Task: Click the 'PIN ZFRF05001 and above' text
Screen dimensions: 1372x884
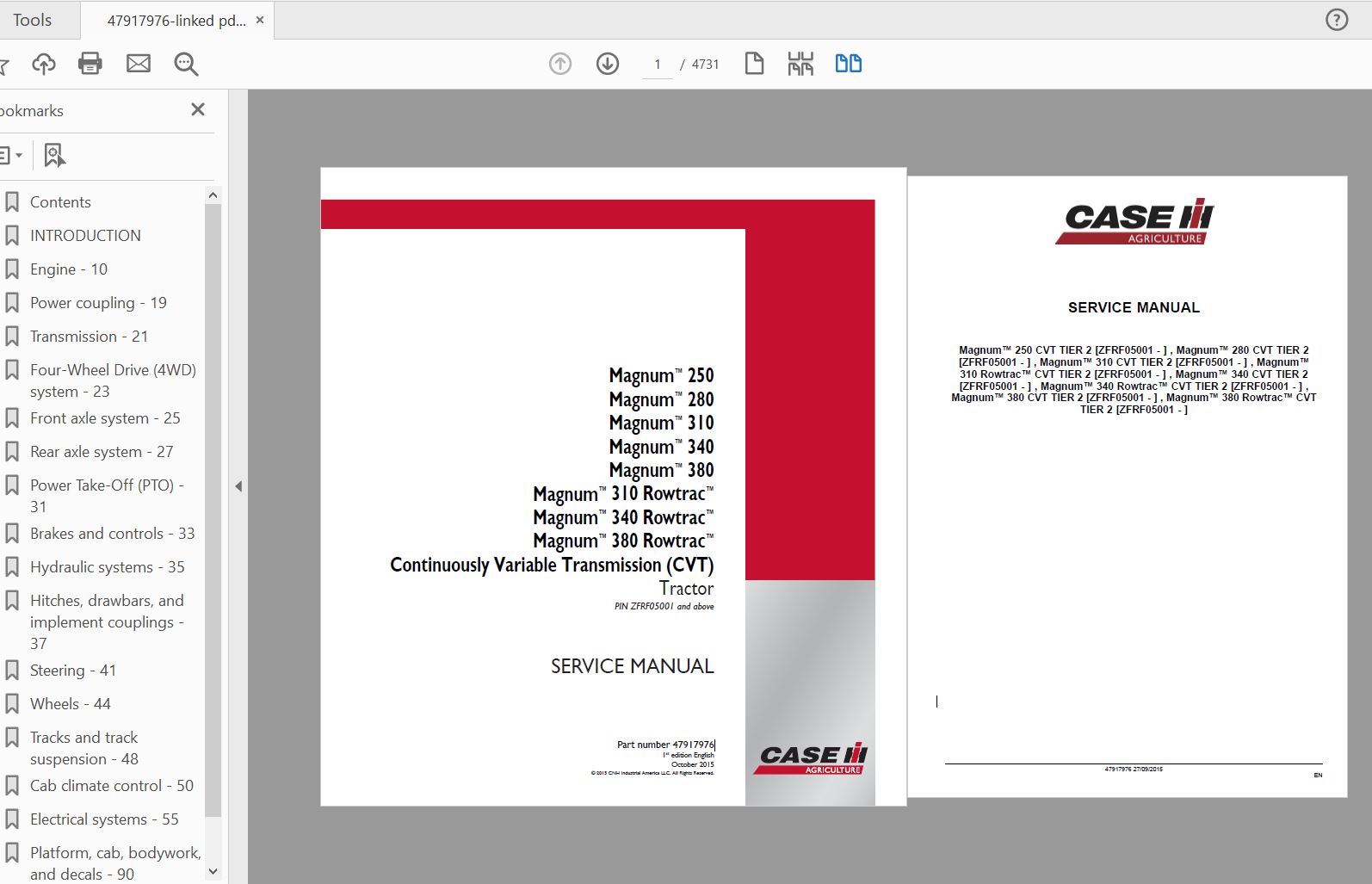Action: [664, 607]
